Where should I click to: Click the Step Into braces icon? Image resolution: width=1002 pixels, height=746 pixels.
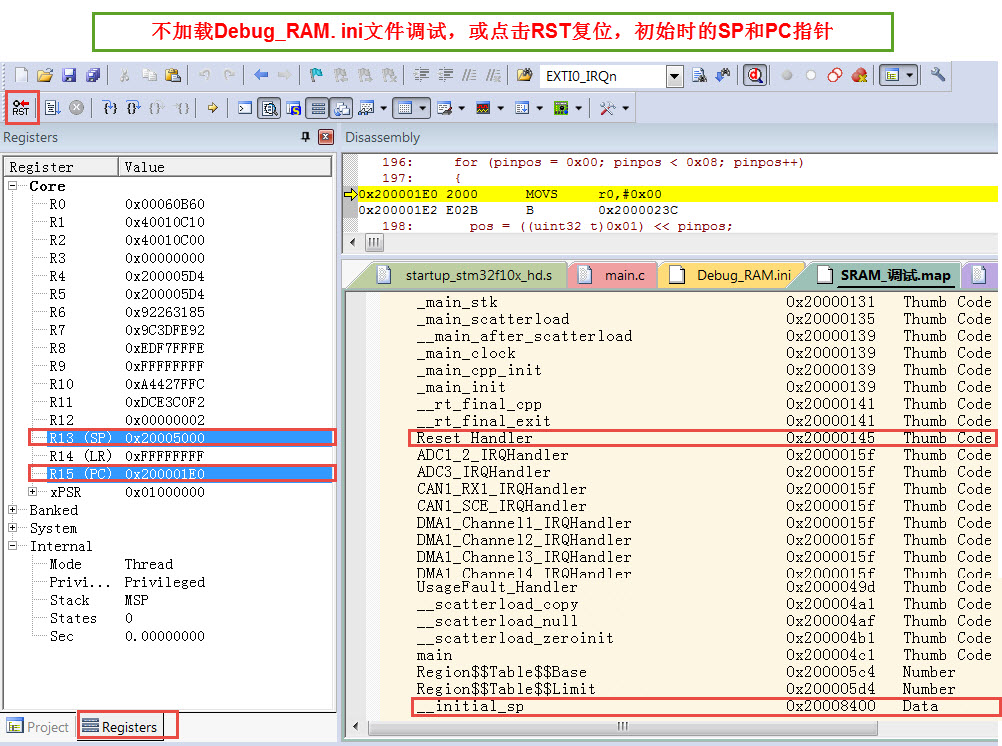111,108
